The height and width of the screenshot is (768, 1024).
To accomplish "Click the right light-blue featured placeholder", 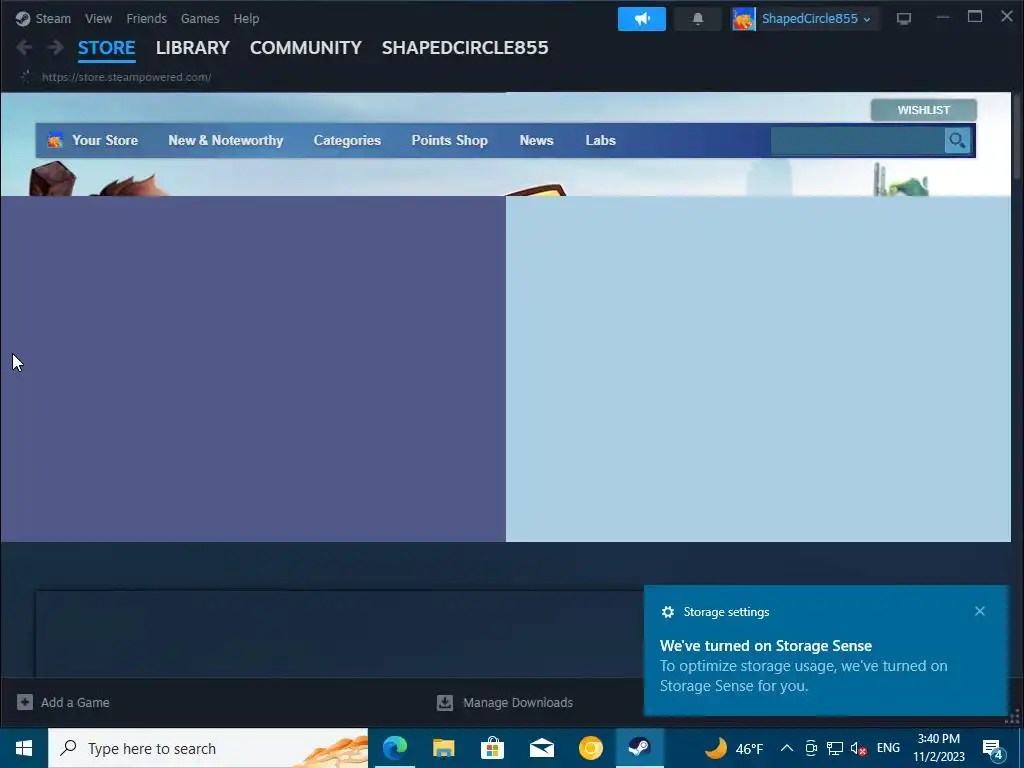I will pyautogui.click(x=758, y=369).
